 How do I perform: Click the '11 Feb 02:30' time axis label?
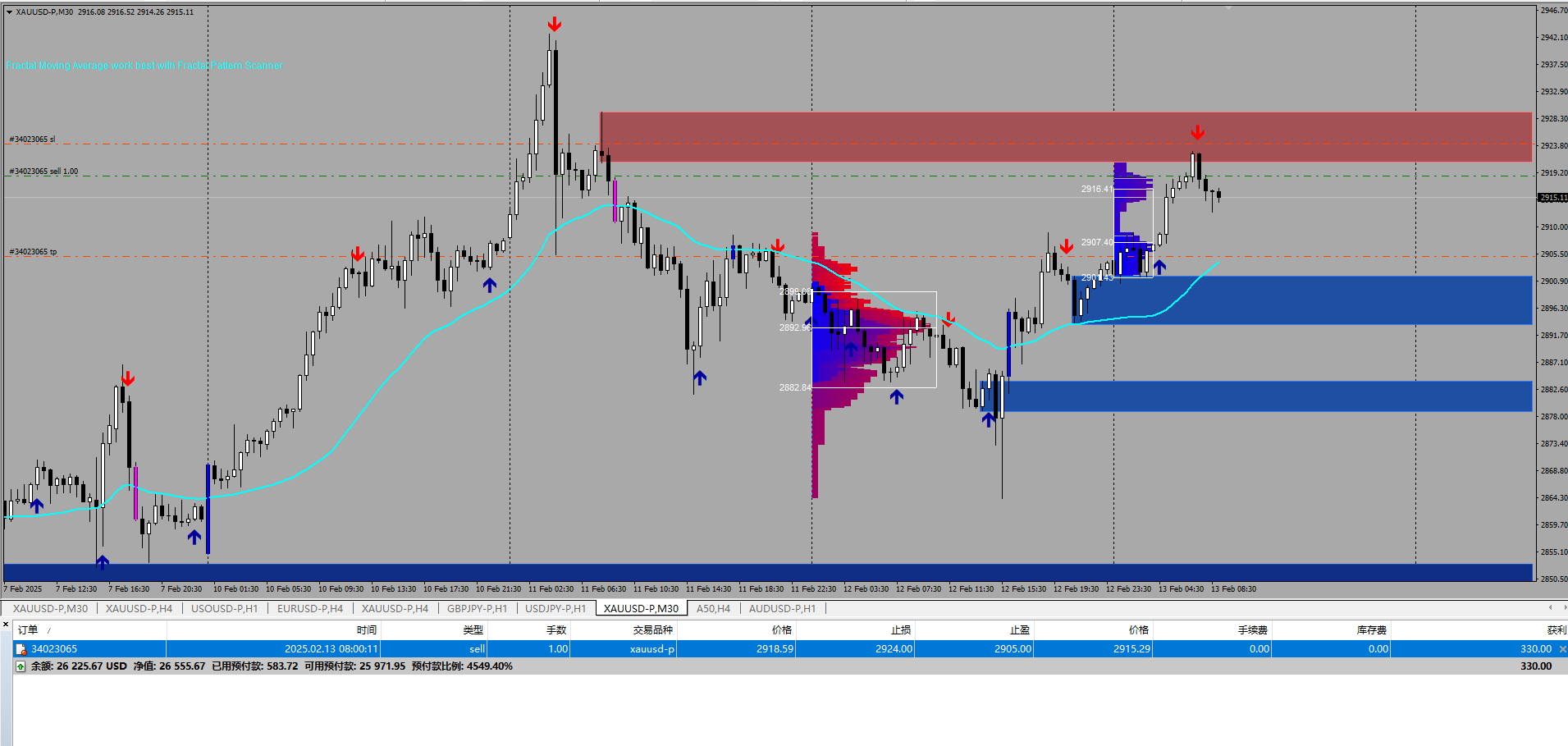pos(551,589)
